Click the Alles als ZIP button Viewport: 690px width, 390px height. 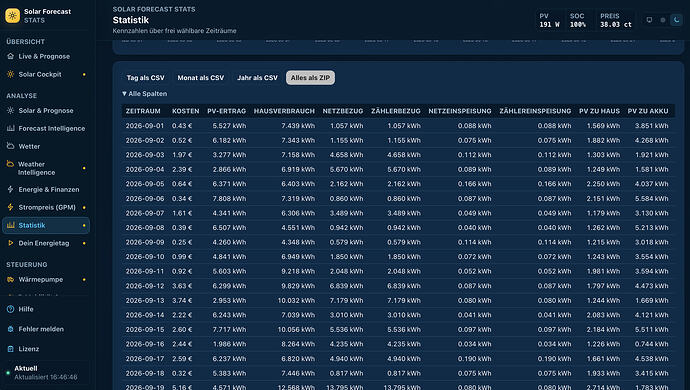[x=310, y=77]
